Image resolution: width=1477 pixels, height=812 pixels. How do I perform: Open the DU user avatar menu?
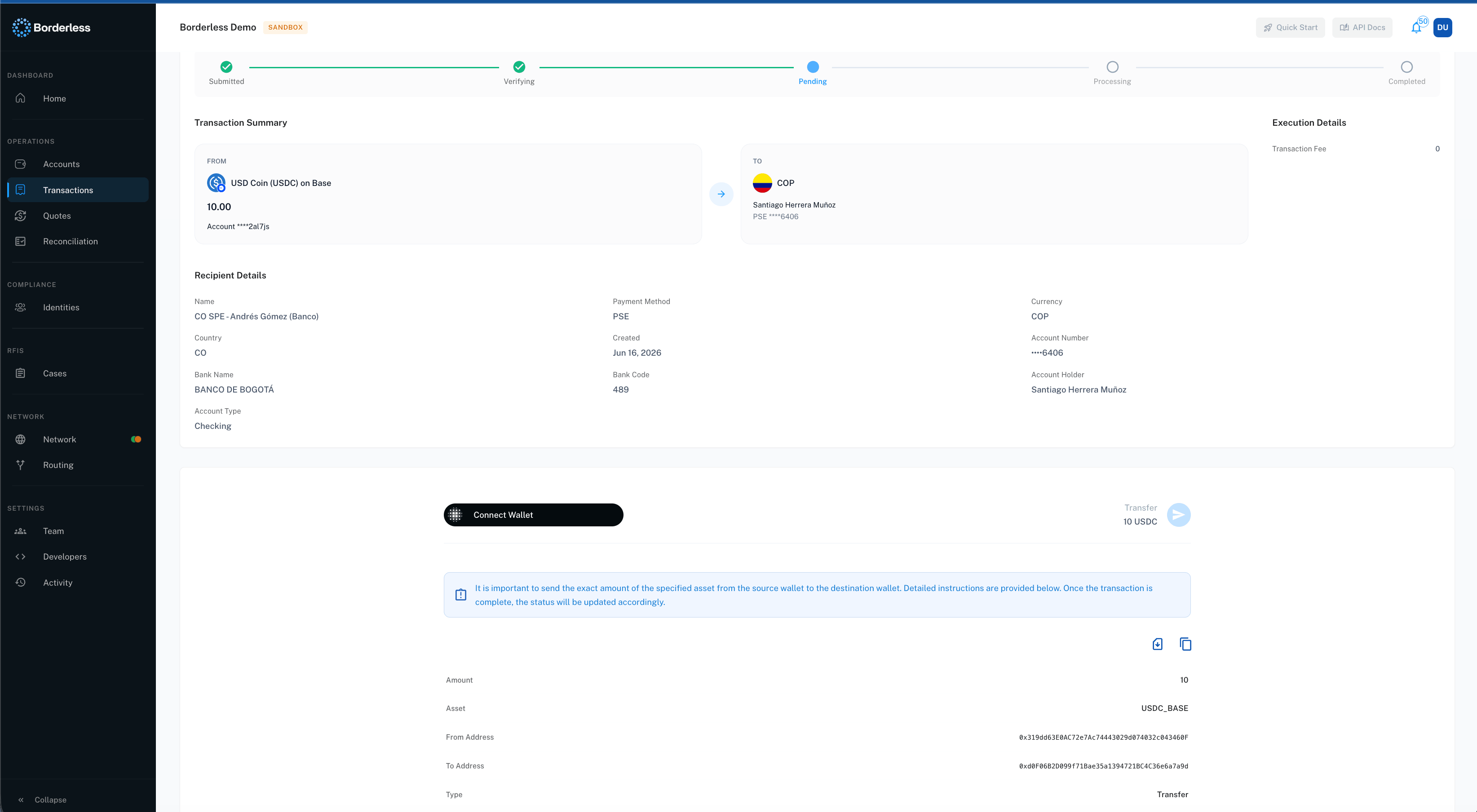1442,27
